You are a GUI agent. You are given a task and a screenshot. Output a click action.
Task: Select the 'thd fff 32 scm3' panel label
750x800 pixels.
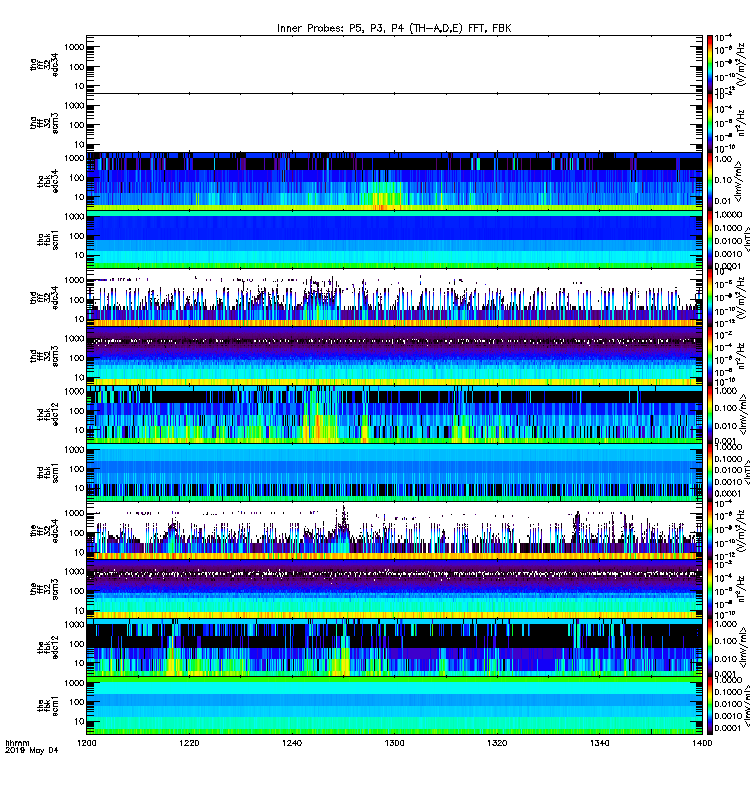[44, 356]
